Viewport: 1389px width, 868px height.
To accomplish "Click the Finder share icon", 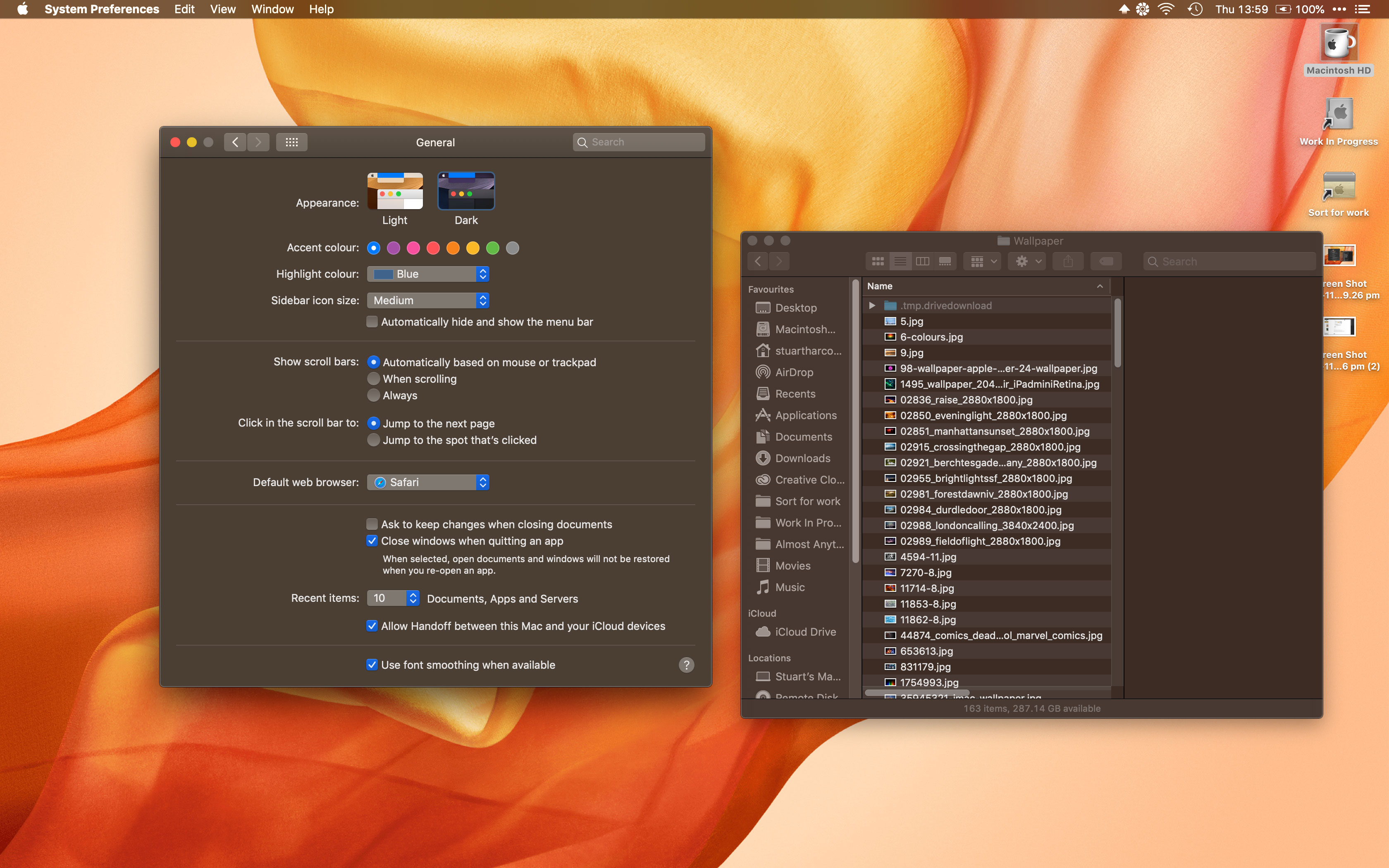I will coord(1067,262).
